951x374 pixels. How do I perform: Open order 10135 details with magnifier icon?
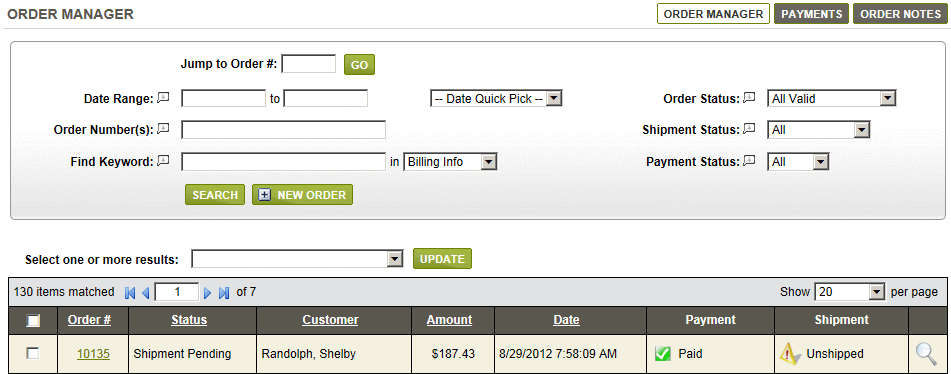pyautogui.click(x=926, y=353)
